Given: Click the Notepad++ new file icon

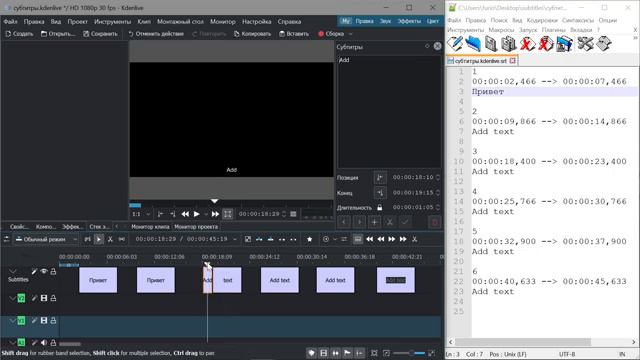Looking at the screenshot, I should tap(455, 44).
